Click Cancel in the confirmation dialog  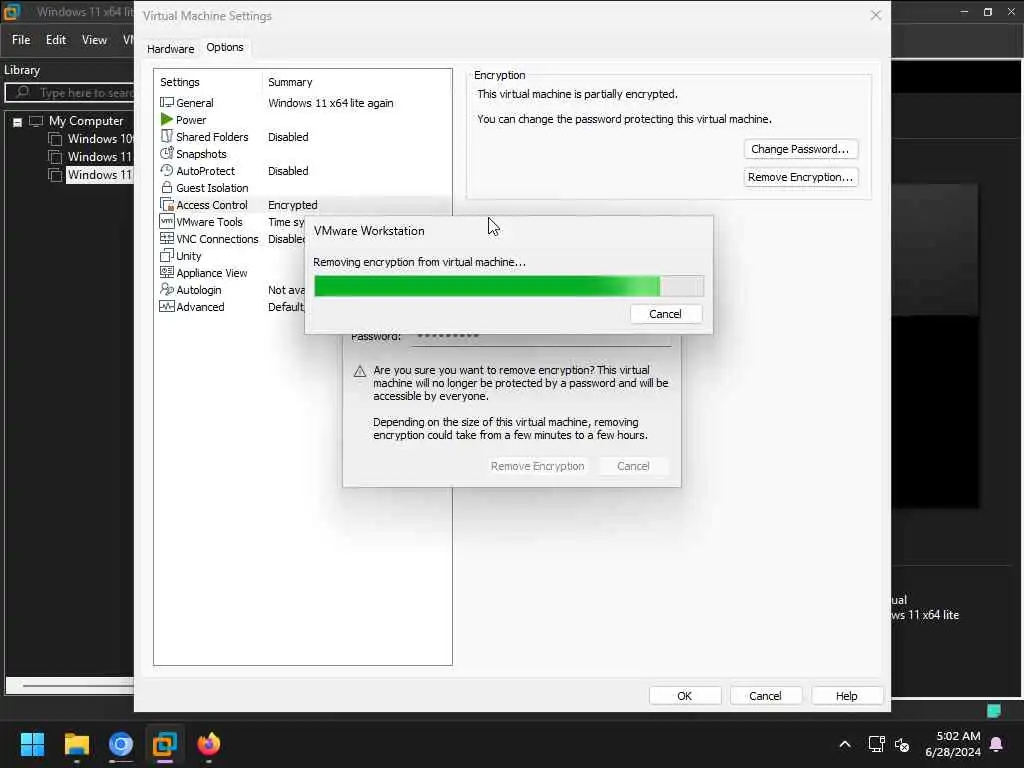tap(633, 466)
